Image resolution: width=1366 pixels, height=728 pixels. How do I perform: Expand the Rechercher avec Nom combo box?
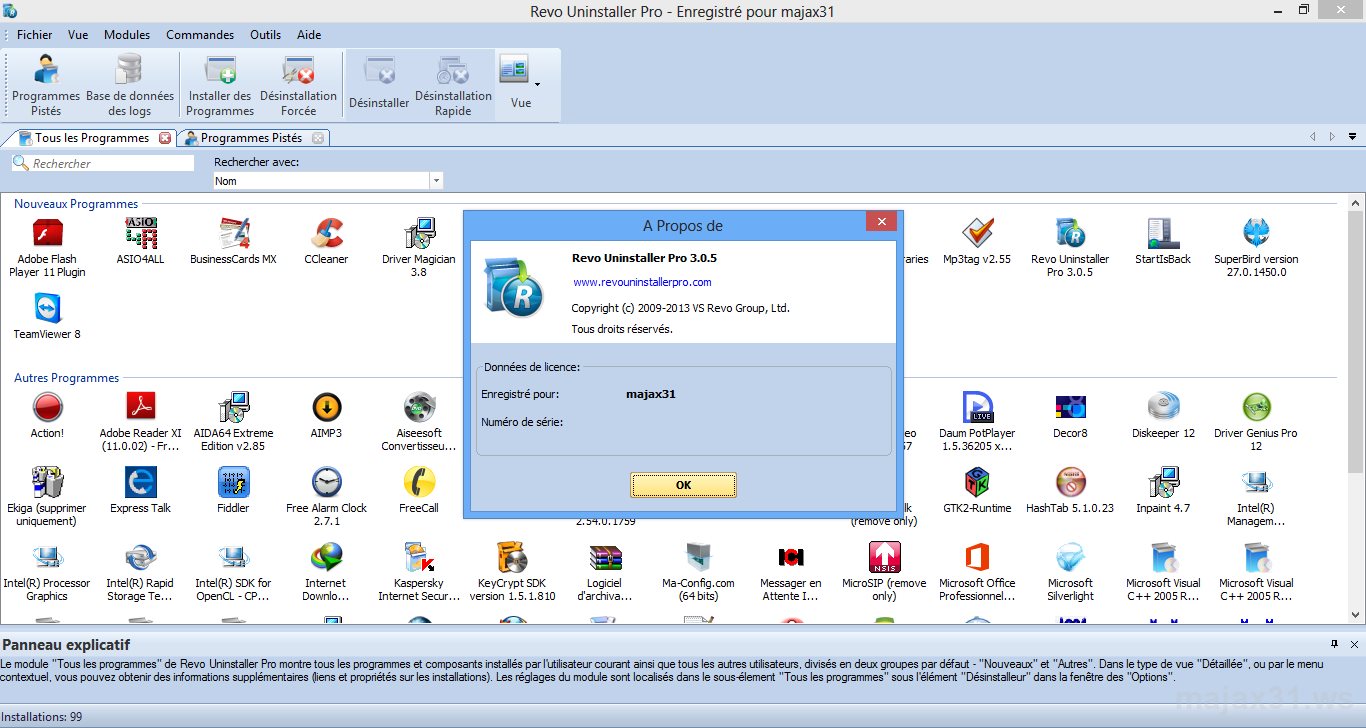click(x=436, y=181)
